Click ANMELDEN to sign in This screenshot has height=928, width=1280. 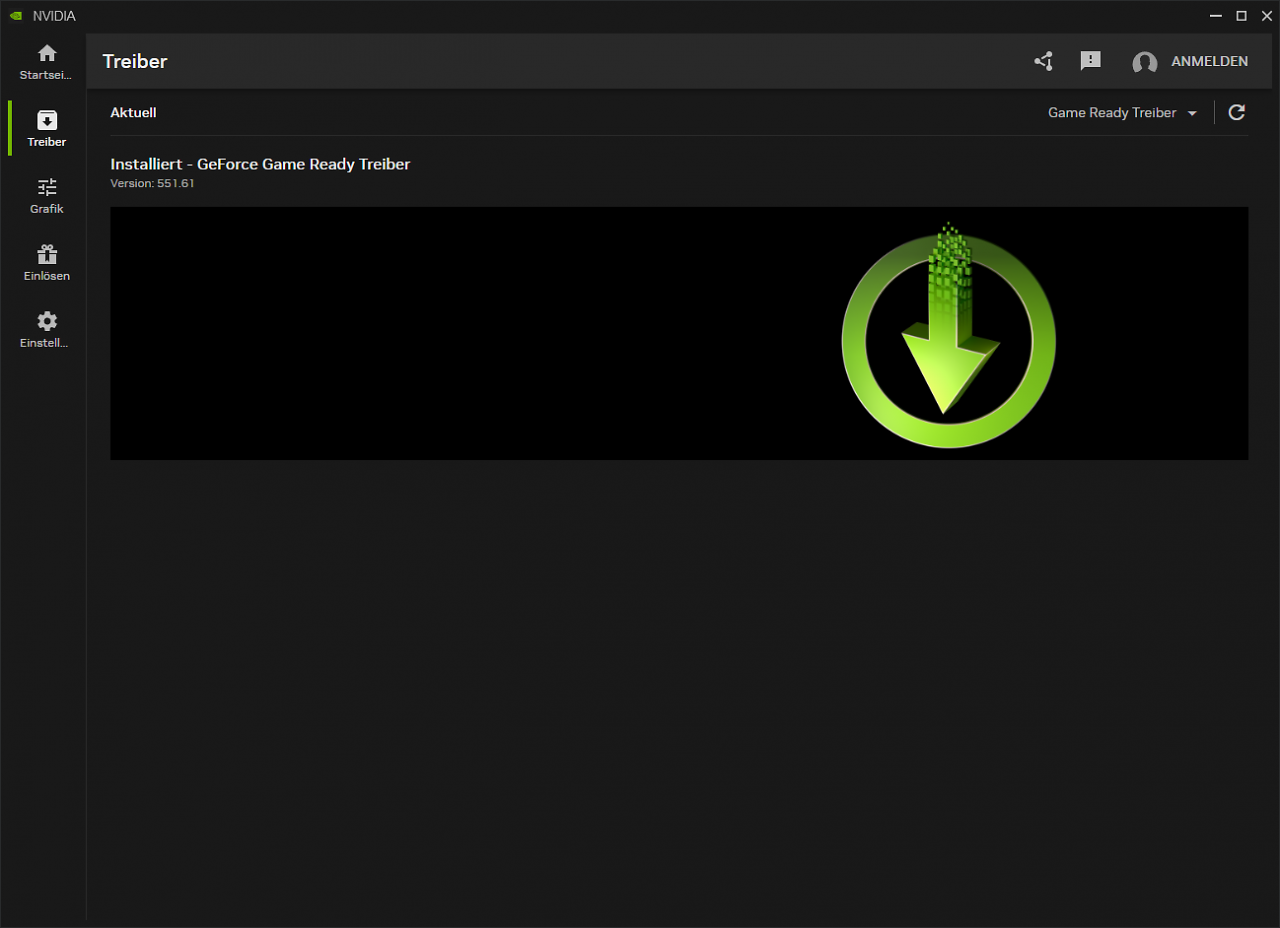[x=1209, y=61]
